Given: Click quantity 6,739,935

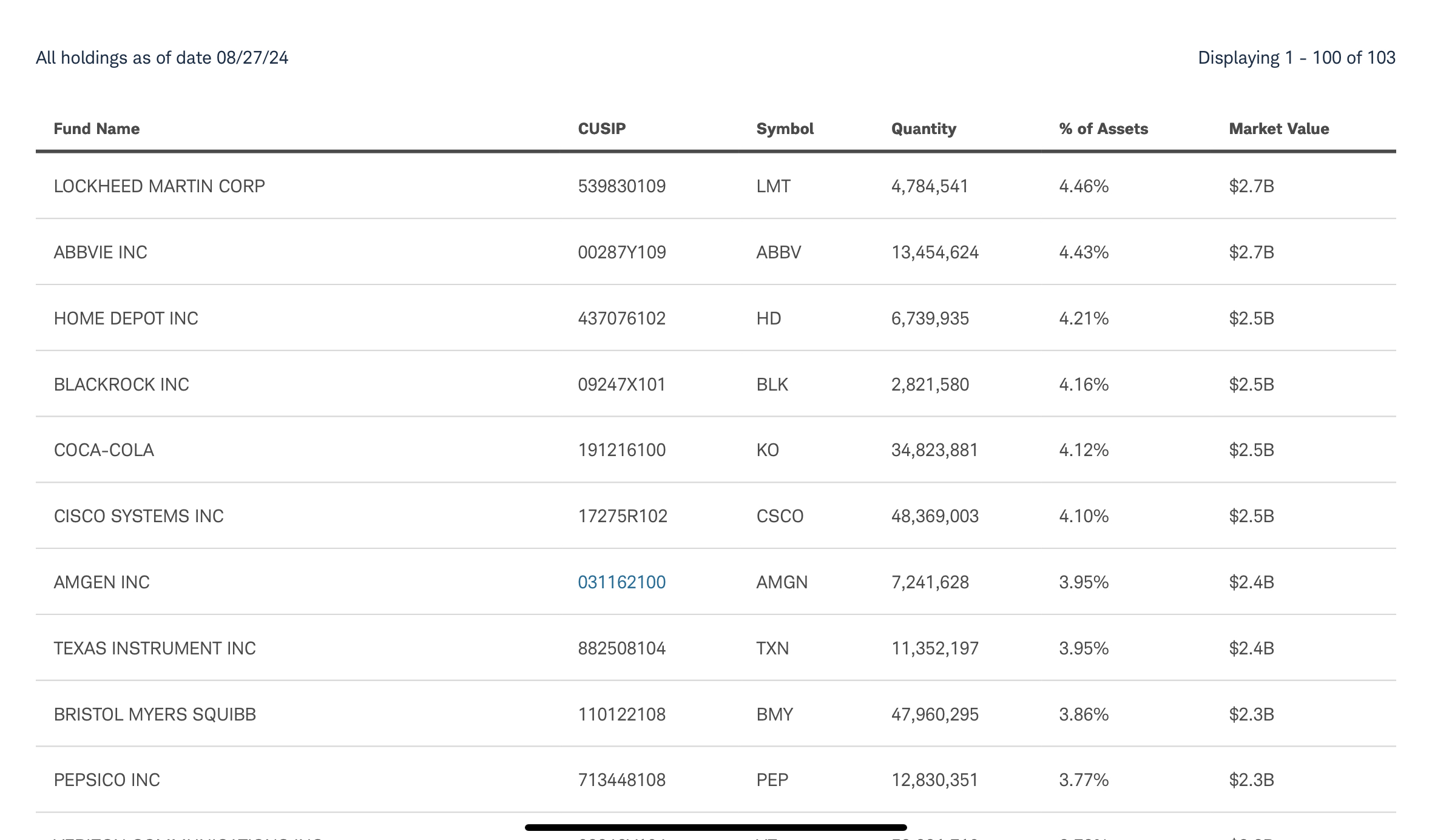Looking at the screenshot, I should [x=930, y=318].
